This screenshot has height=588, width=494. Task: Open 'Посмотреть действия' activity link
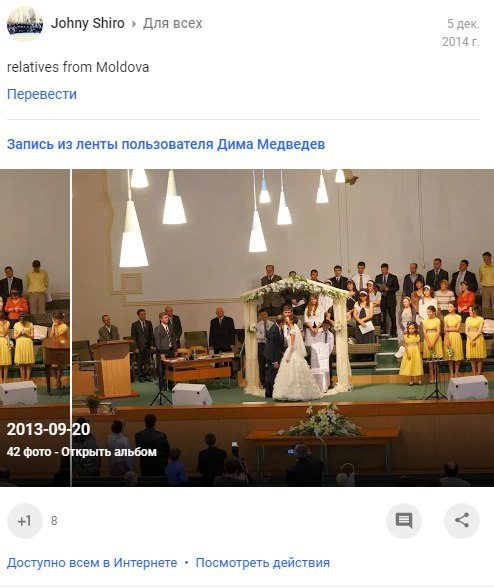point(263,563)
